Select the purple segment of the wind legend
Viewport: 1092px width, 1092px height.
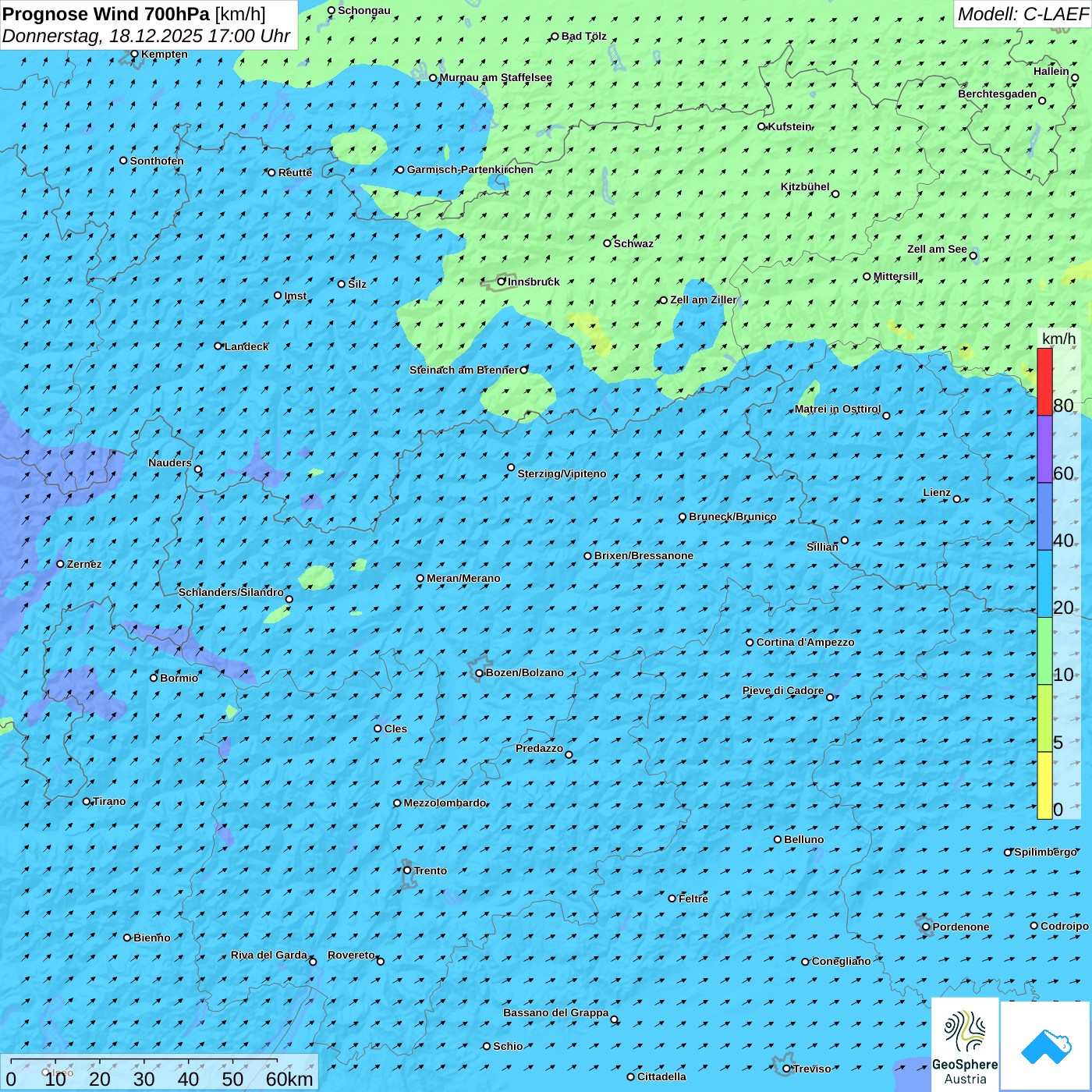pos(1044,449)
